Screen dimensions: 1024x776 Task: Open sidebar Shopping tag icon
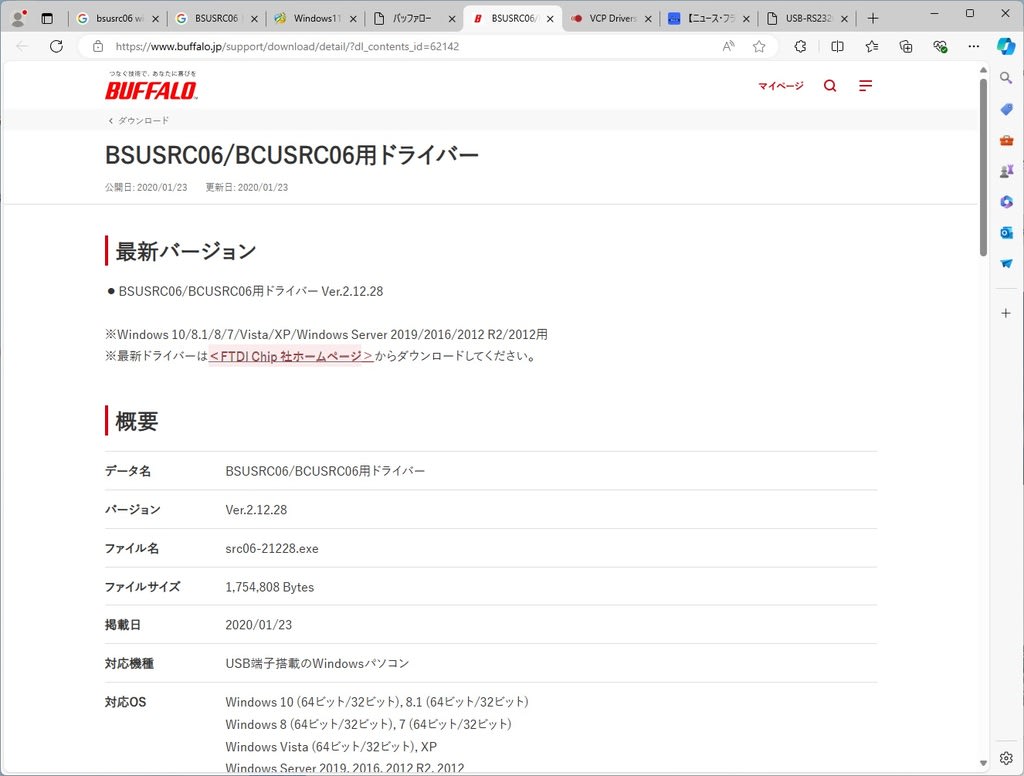(1006, 109)
